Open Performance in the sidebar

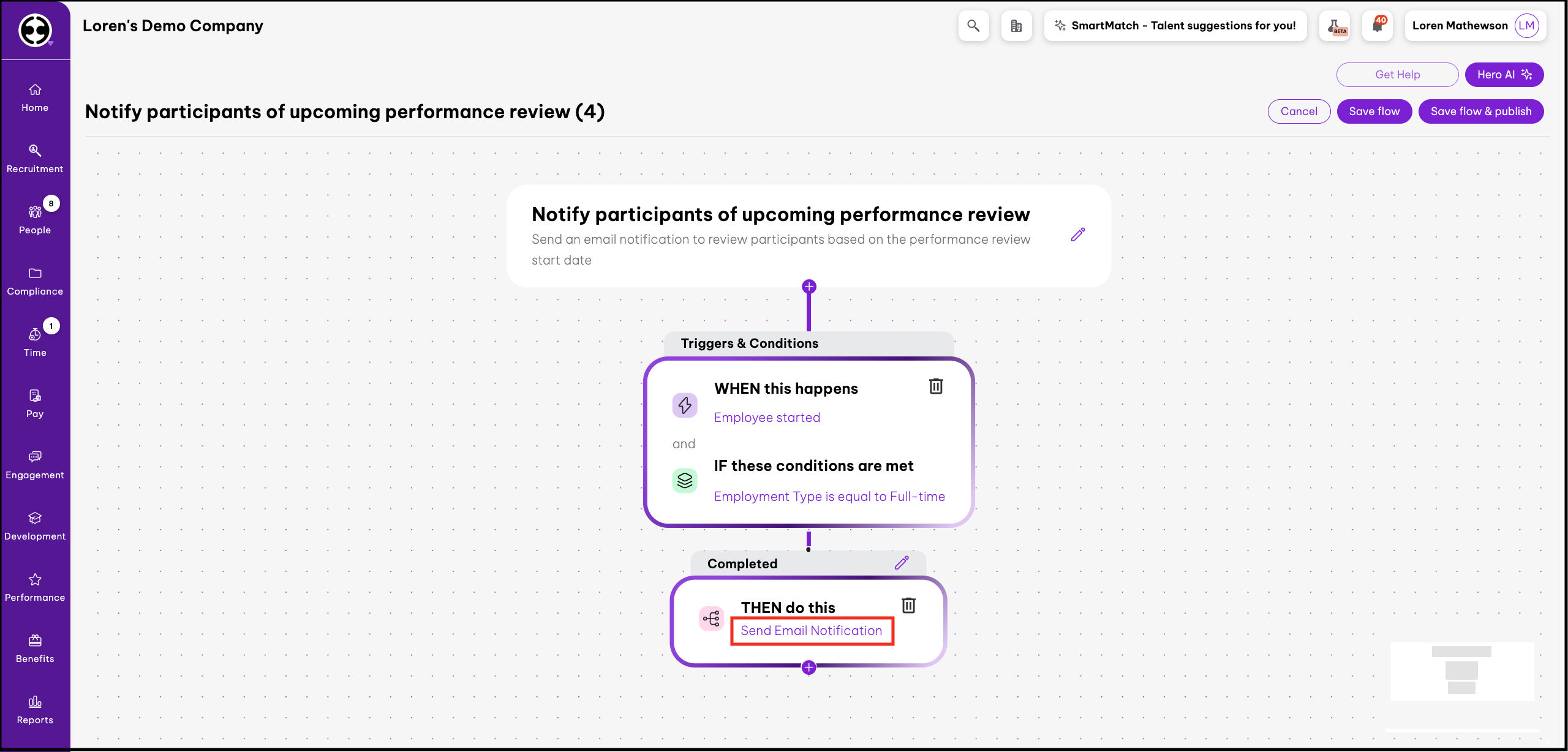[35, 587]
